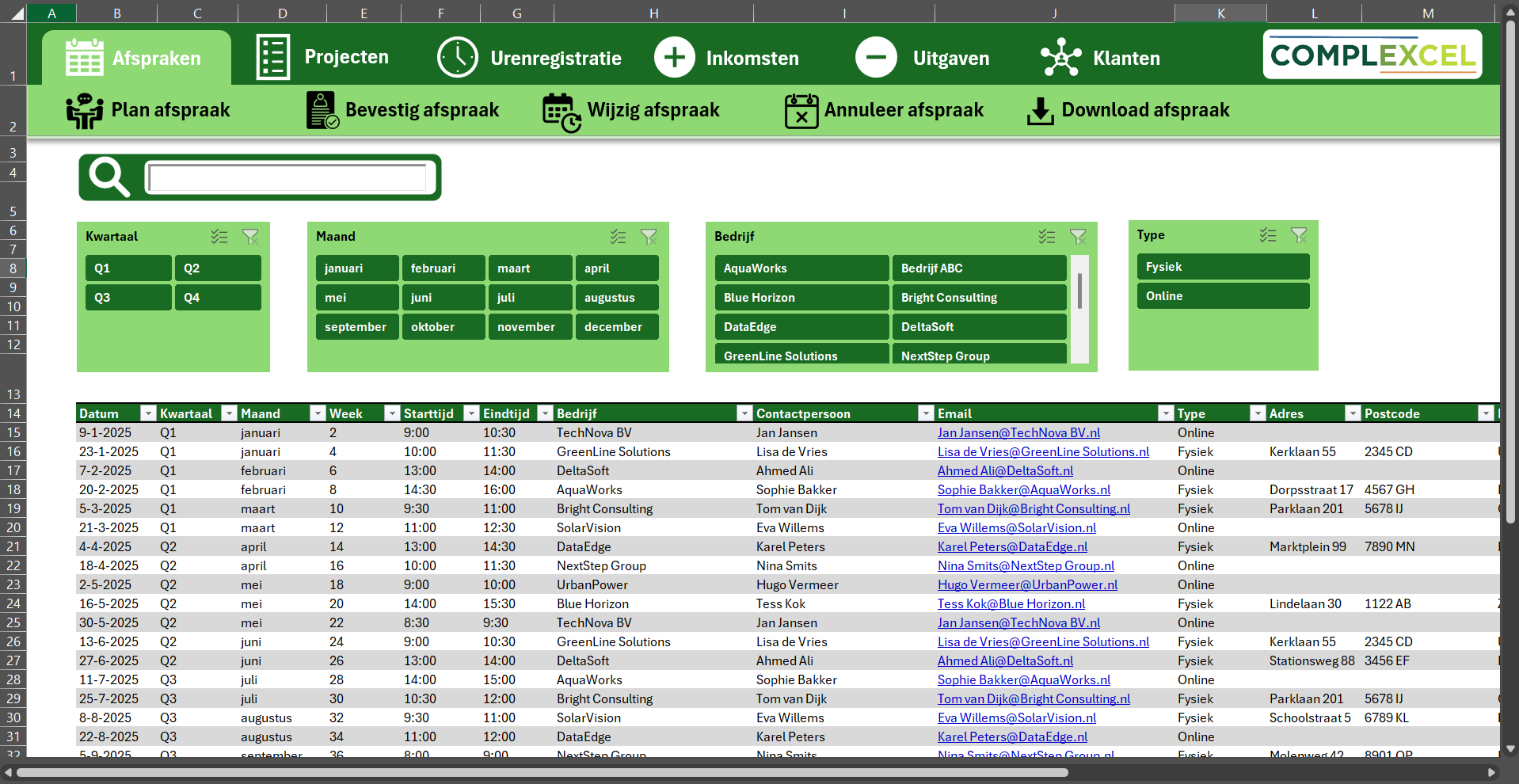Toggle multi-select in Type slicer
Screen dimensions: 1519x784
click(1268, 234)
